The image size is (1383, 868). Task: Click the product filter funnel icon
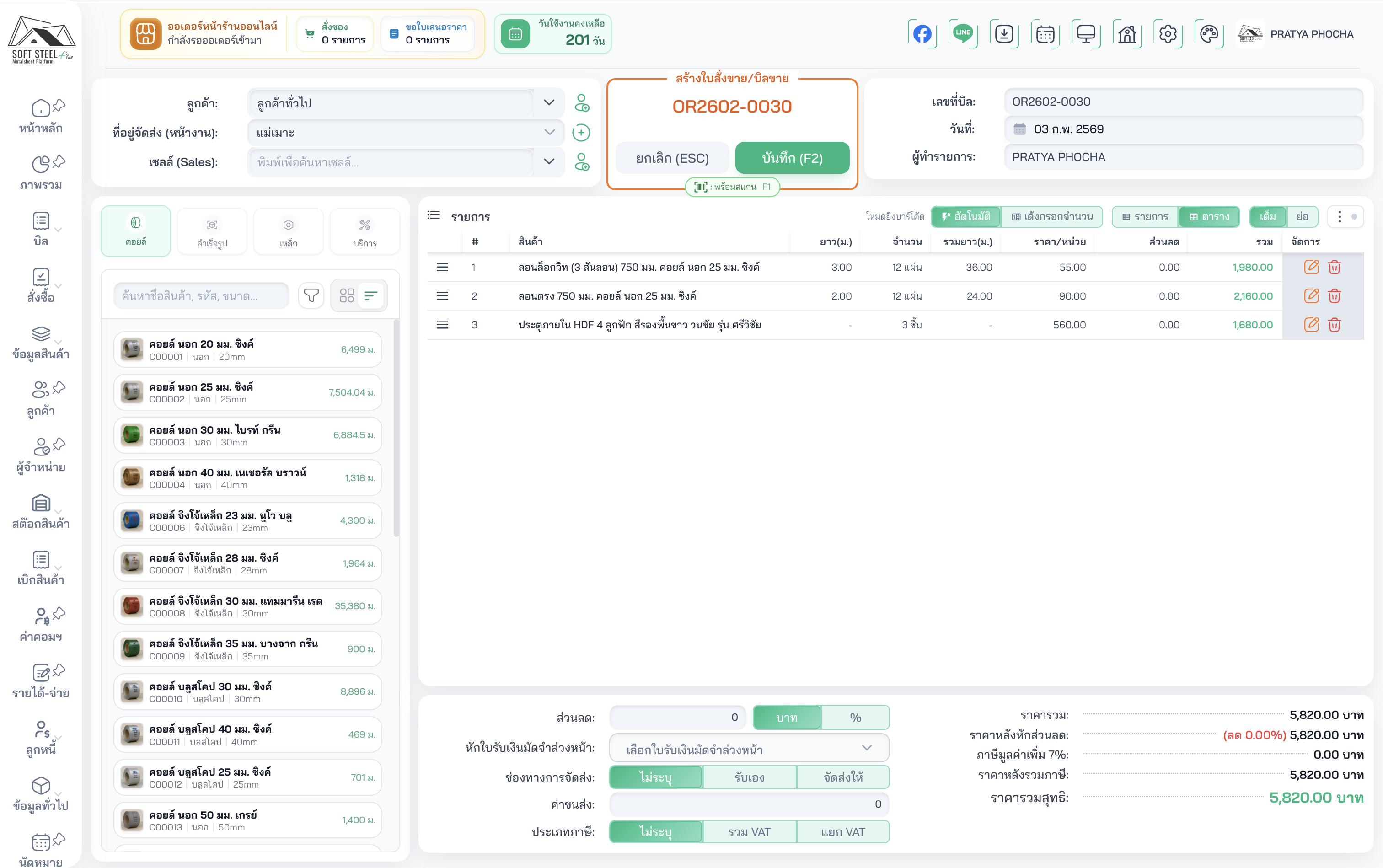tap(311, 295)
